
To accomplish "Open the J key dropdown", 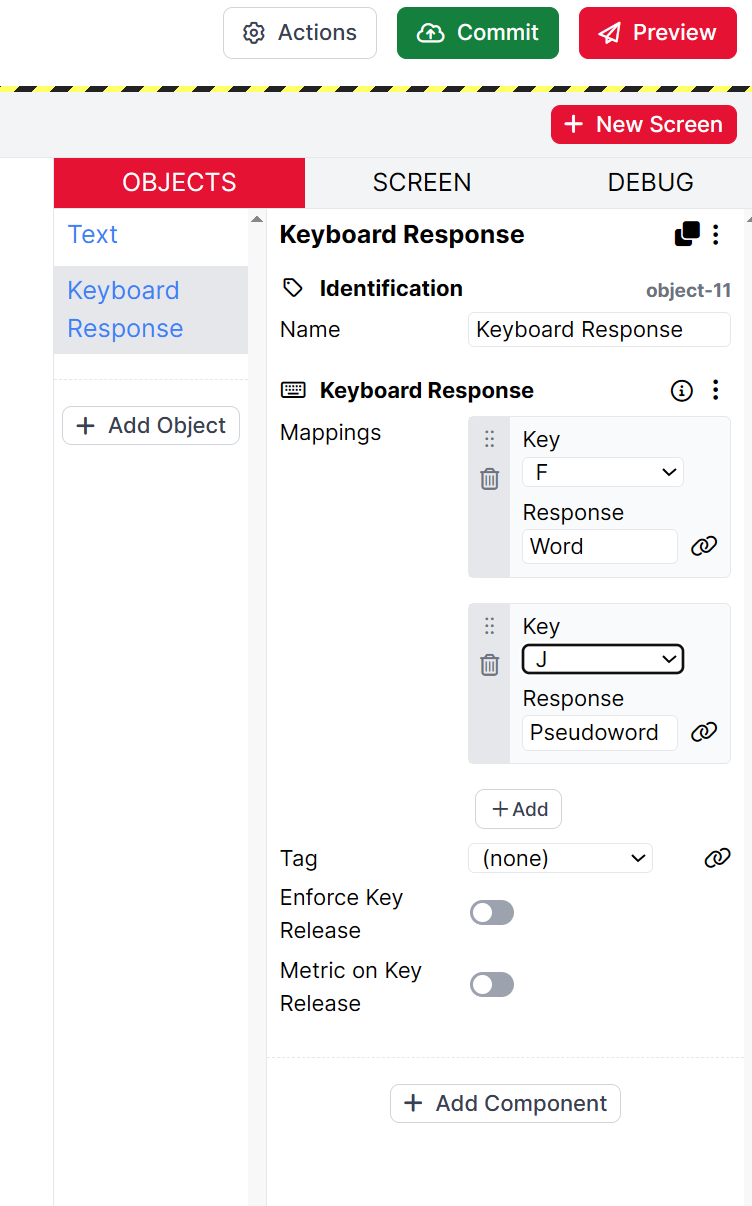I will coord(603,660).
